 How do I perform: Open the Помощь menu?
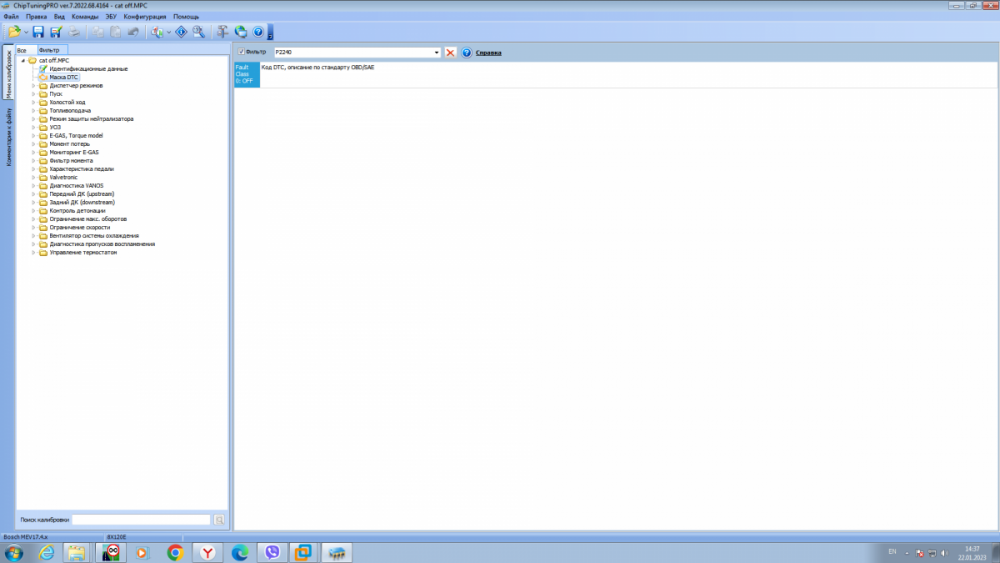186,17
